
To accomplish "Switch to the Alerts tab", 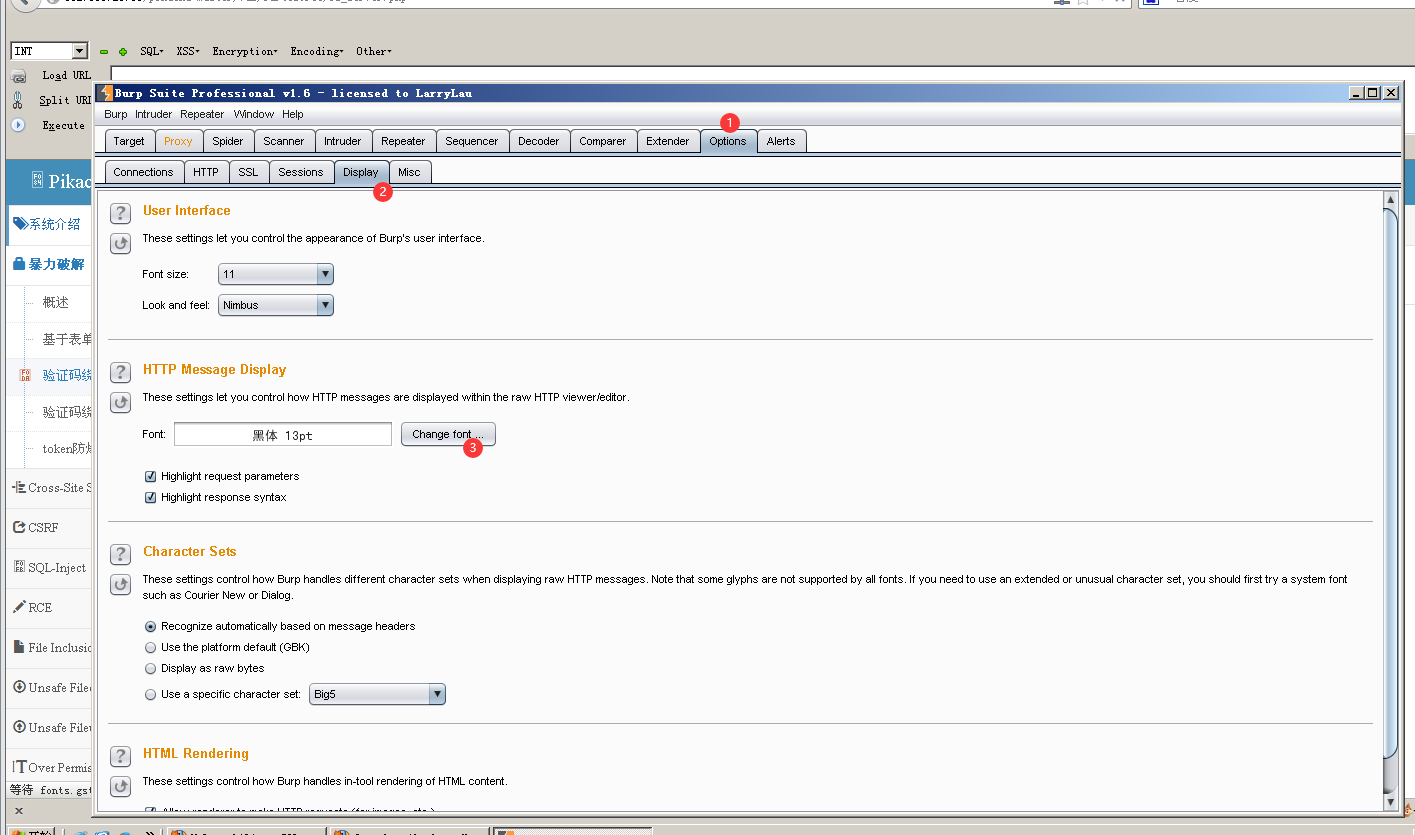I will click(781, 141).
